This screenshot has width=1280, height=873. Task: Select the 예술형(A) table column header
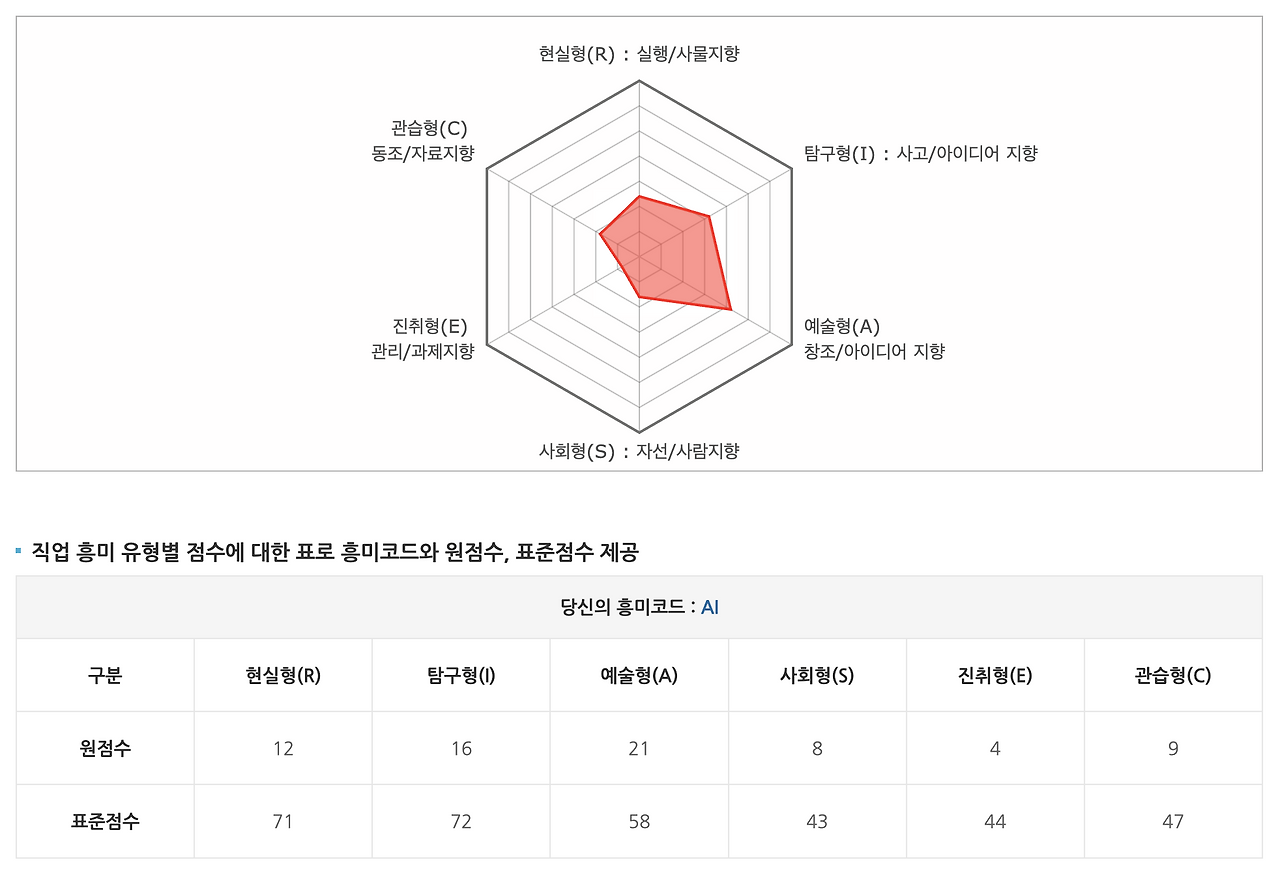click(x=639, y=675)
